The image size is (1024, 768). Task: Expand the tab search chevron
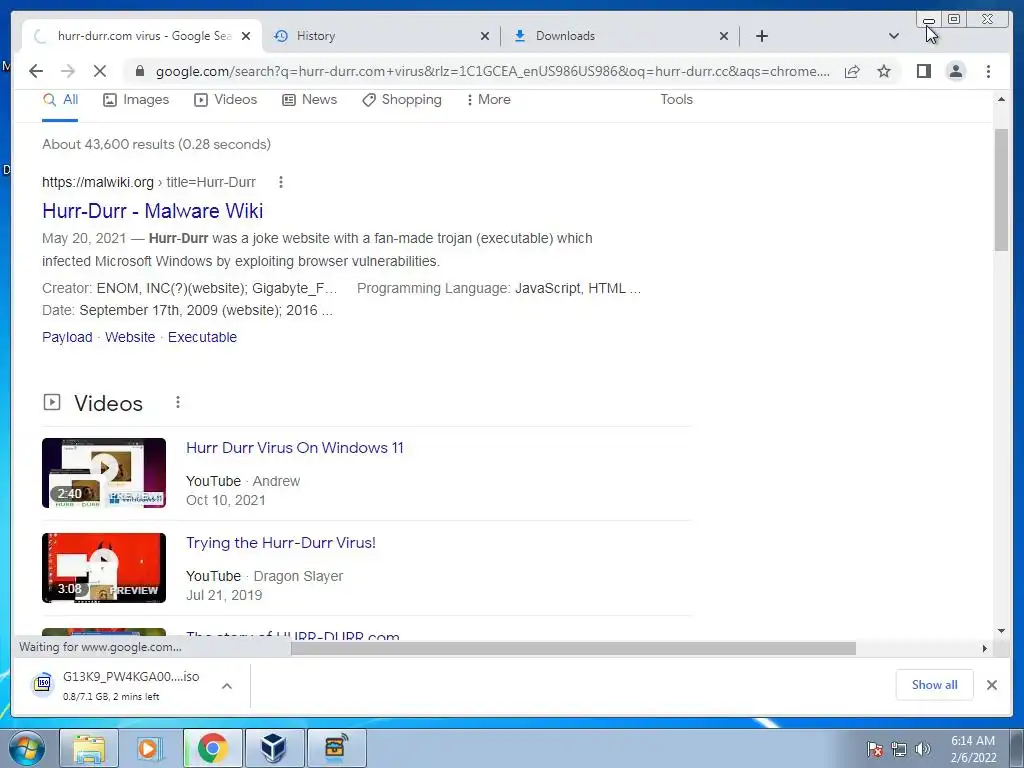(x=894, y=36)
